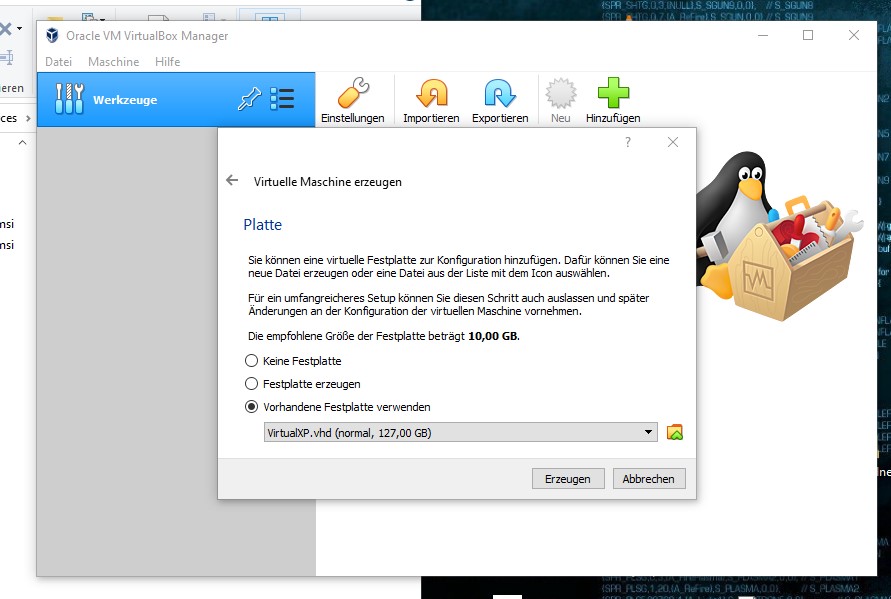Go back with the wizard arrow

point(232,181)
